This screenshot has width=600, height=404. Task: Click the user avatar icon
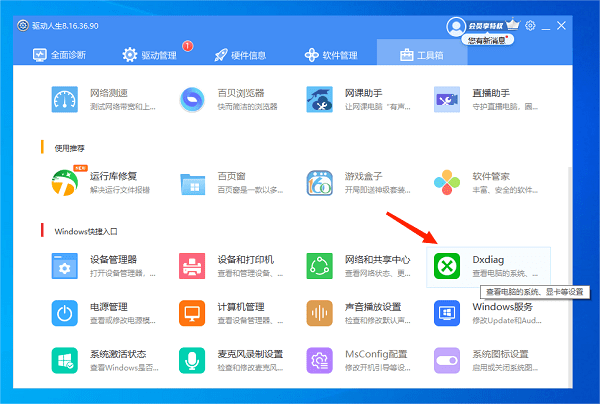click(x=456, y=26)
